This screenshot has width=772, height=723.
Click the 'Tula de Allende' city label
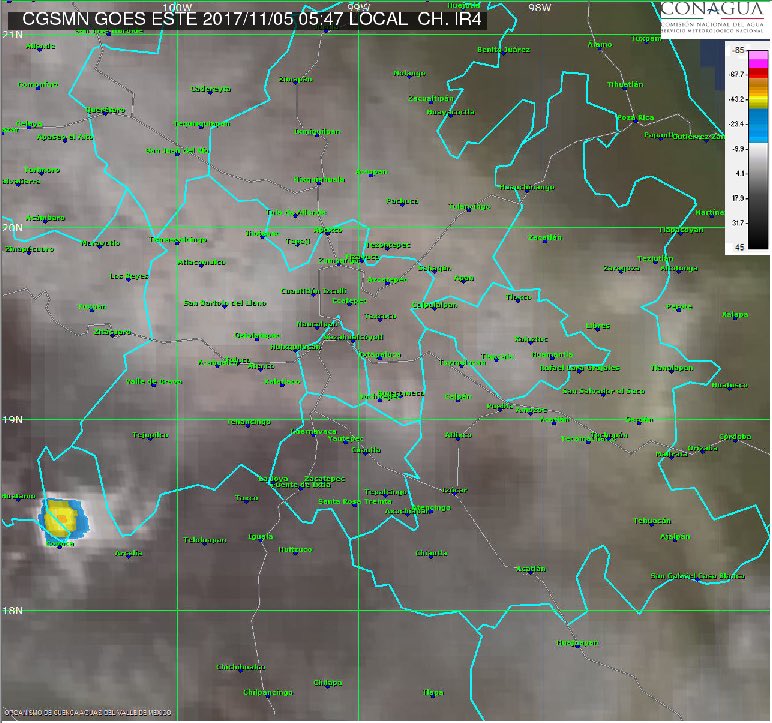tap(296, 213)
